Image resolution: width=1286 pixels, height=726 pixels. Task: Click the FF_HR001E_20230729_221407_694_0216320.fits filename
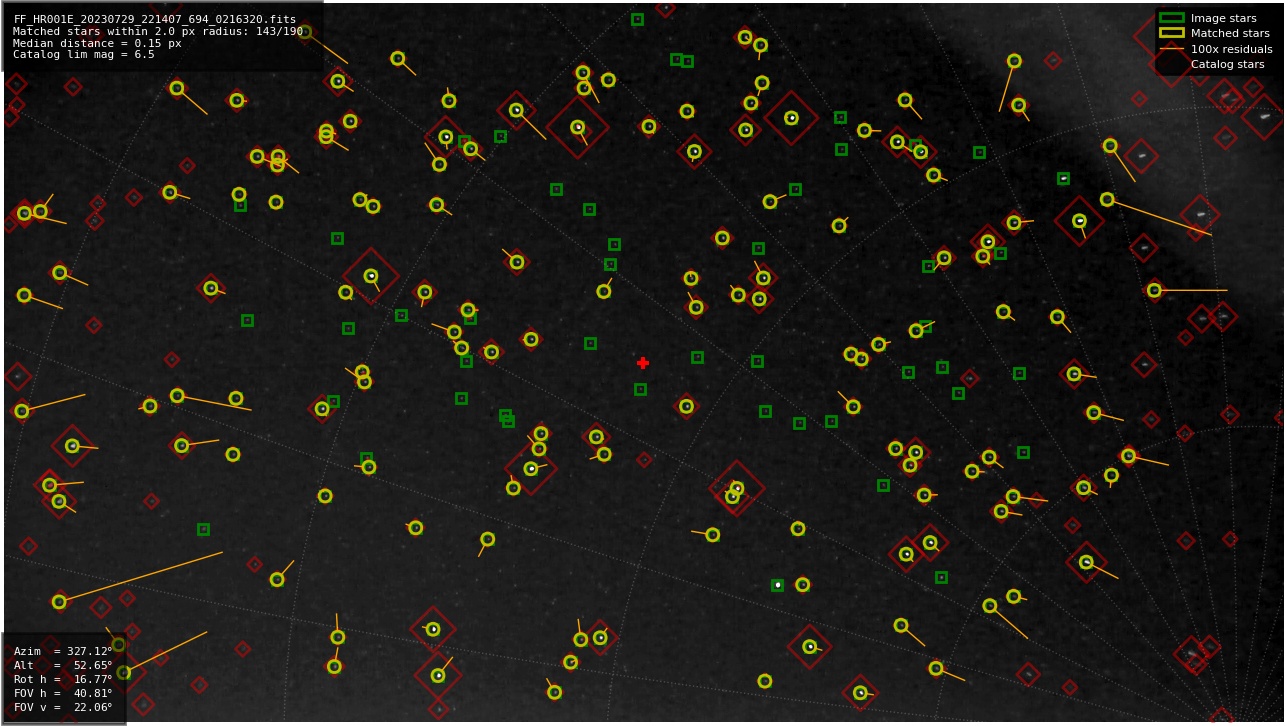[x=155, y=19]
